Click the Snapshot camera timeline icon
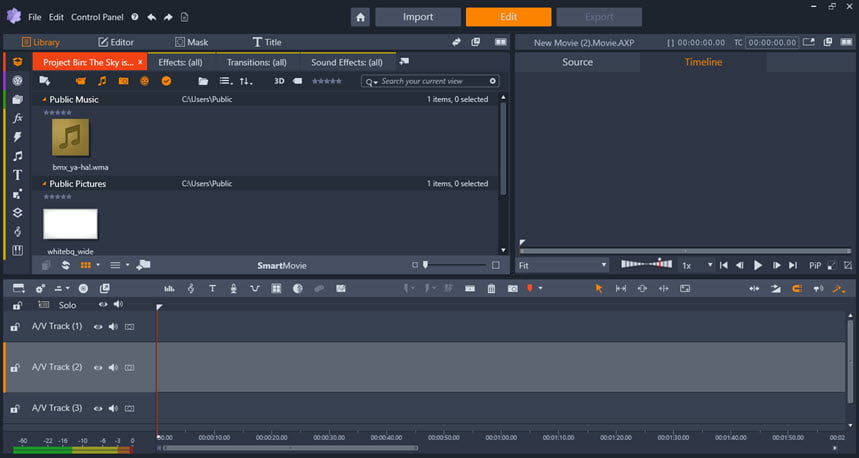Viewport: 859px width, 458px height. pyautogui.click(x=512, y=289)
